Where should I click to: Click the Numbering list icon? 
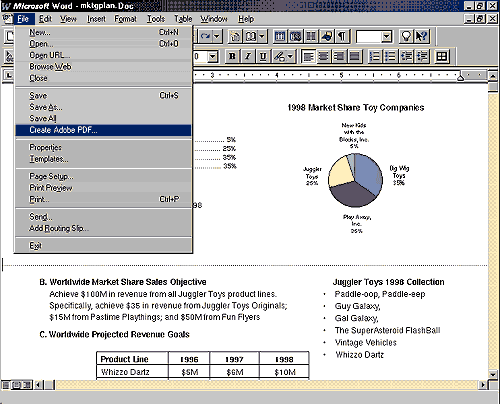tap(375, 56)
